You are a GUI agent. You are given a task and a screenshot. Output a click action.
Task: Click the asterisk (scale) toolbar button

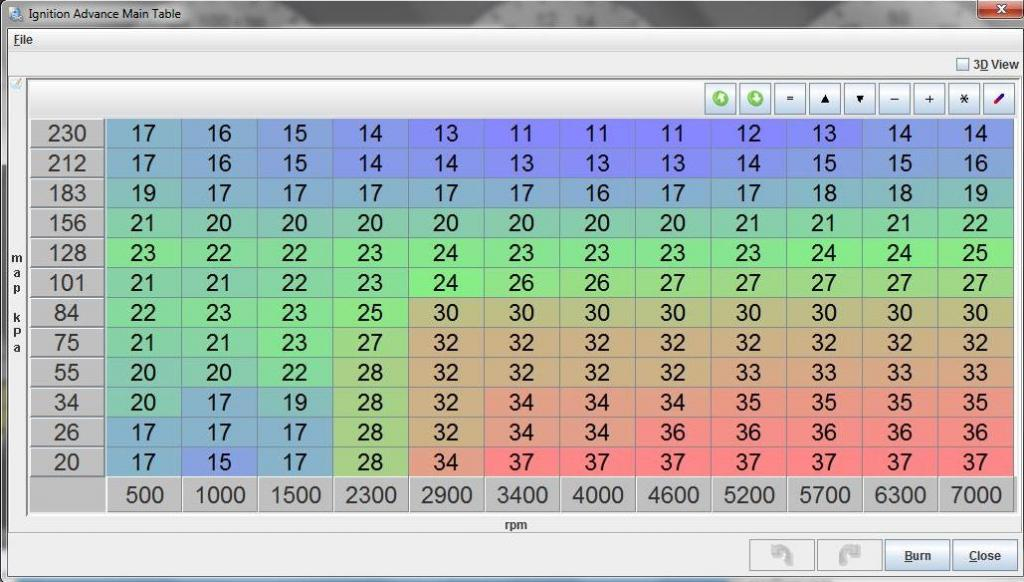[964, 99]
